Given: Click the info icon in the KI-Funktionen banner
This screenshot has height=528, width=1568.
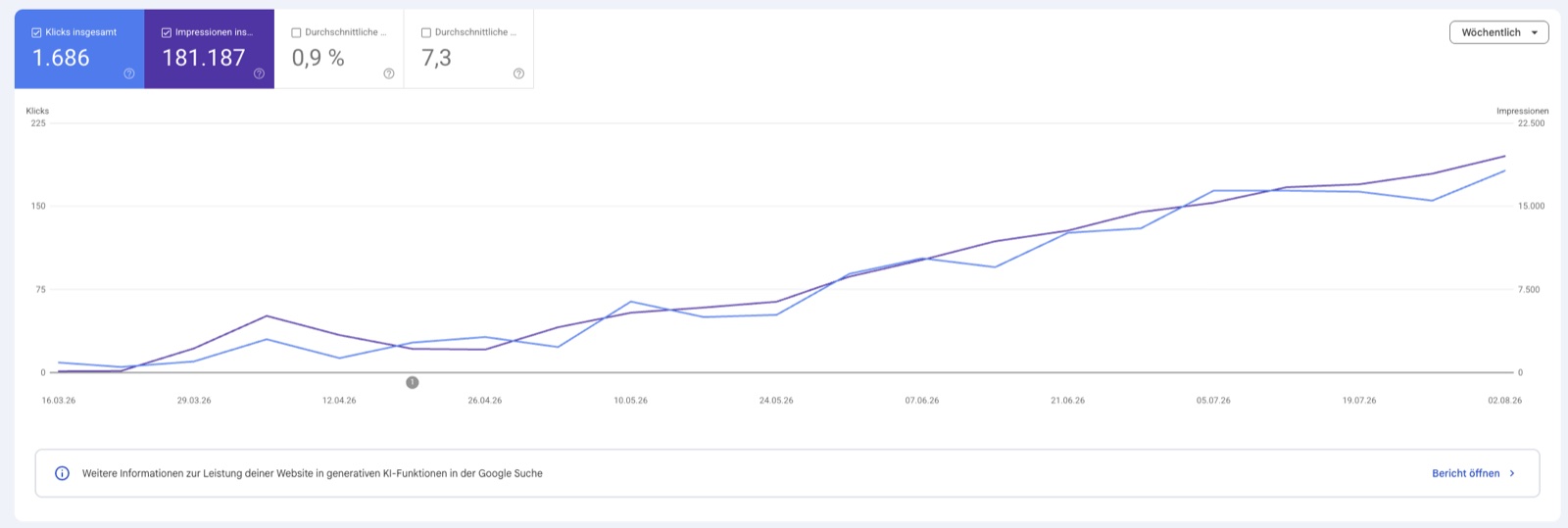Looking at the screenshot, I should point(62,473).
